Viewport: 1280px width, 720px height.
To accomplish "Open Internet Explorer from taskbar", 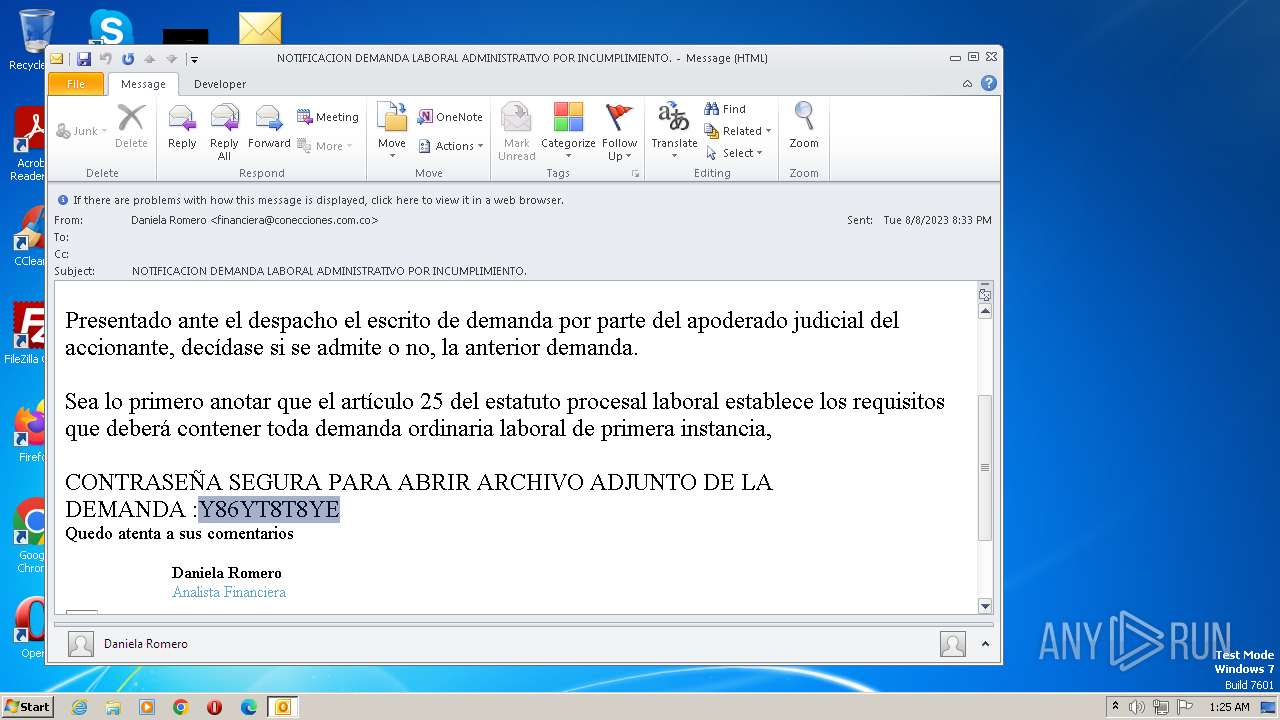I will [79, 707].
